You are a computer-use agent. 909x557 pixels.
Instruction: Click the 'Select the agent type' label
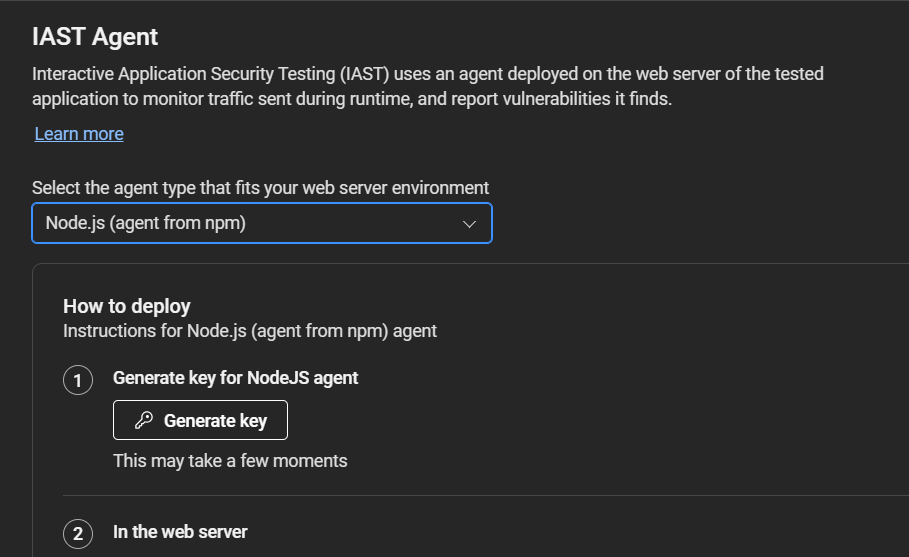click(260, 187)
